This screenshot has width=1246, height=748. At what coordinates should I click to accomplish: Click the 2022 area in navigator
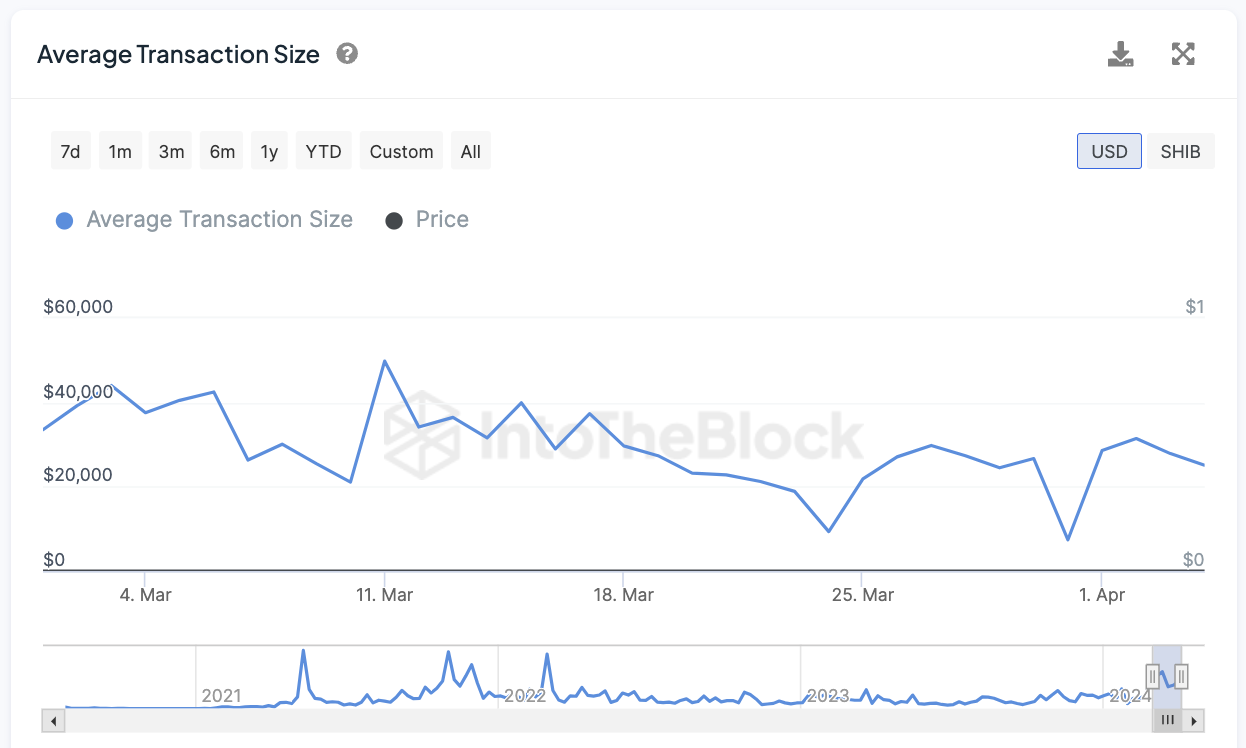point(524,694)
